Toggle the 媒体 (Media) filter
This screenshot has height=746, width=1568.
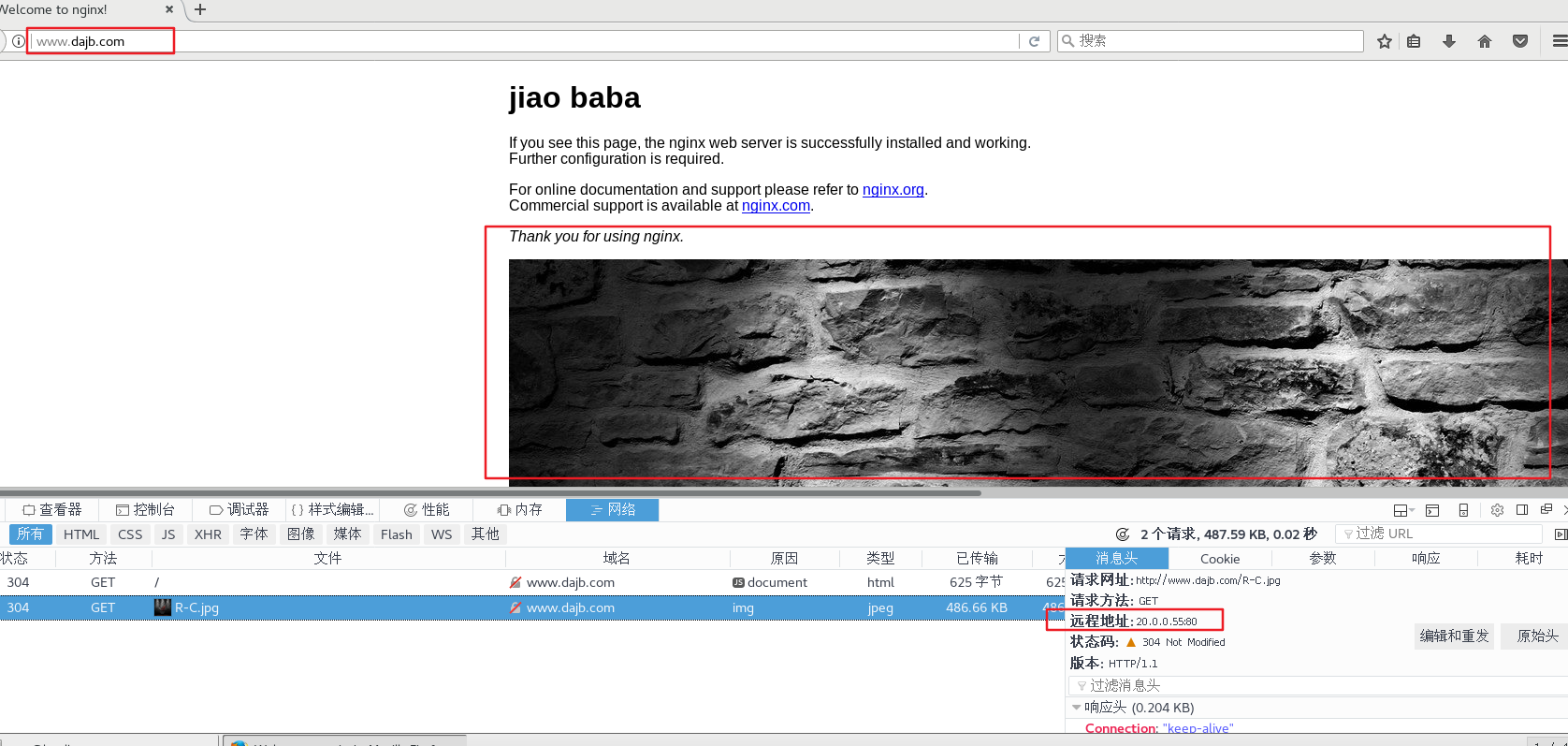click(x=347, y=534)
